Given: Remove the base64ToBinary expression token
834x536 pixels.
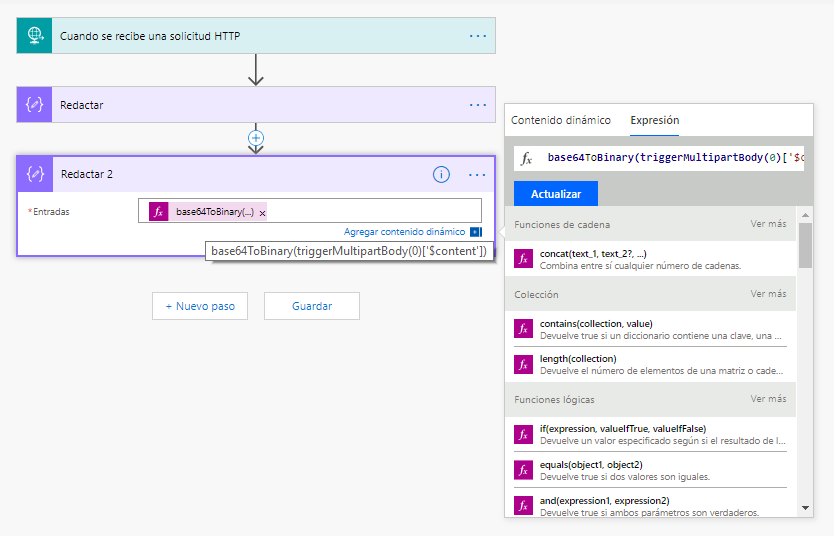Looking at the screenshot, I should click(263, 213).
